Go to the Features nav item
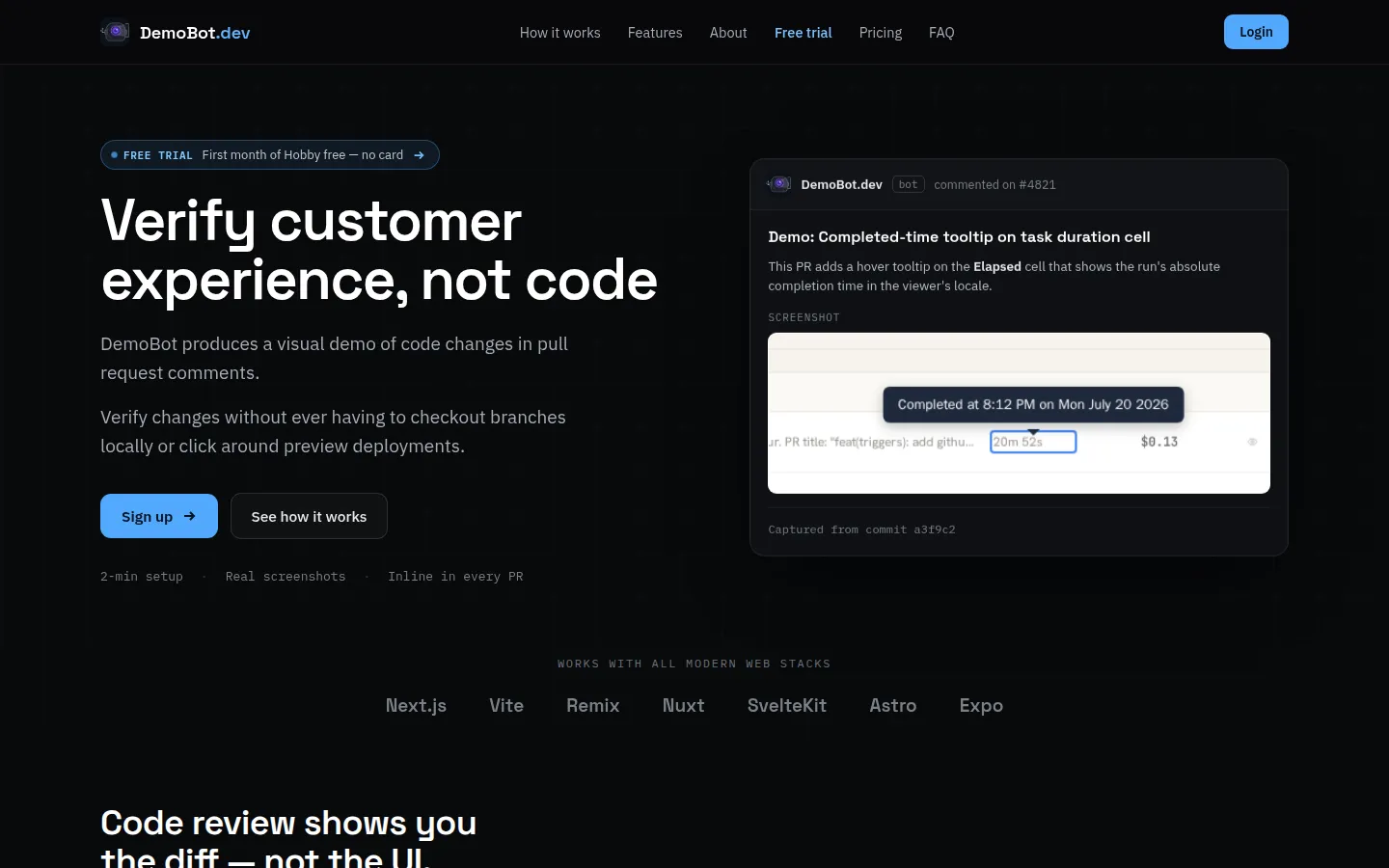This screenshot has height=868, width=1389. [x=655, y=33]
